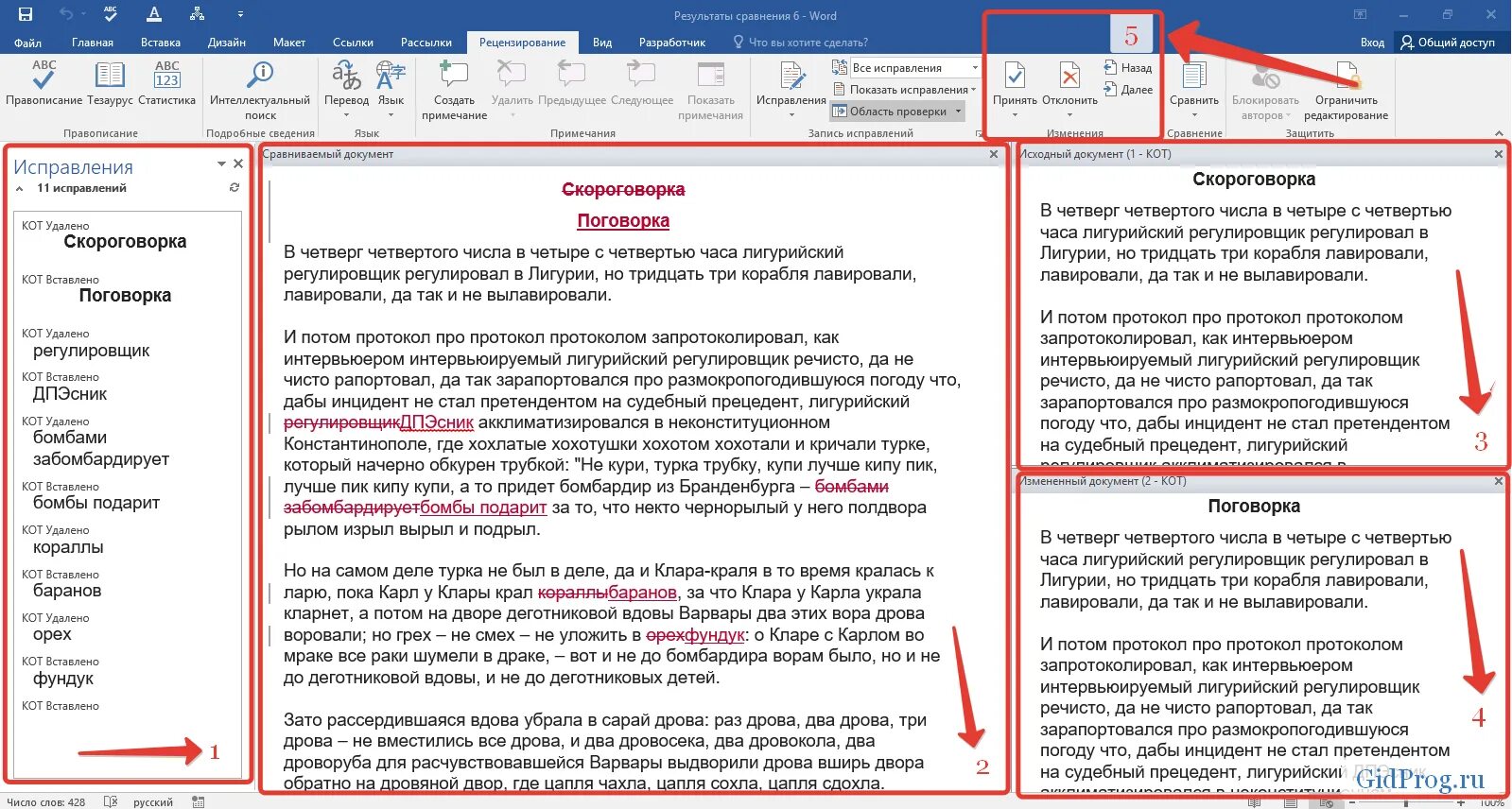Create a new comment with Создать примечание

(454, 91)
